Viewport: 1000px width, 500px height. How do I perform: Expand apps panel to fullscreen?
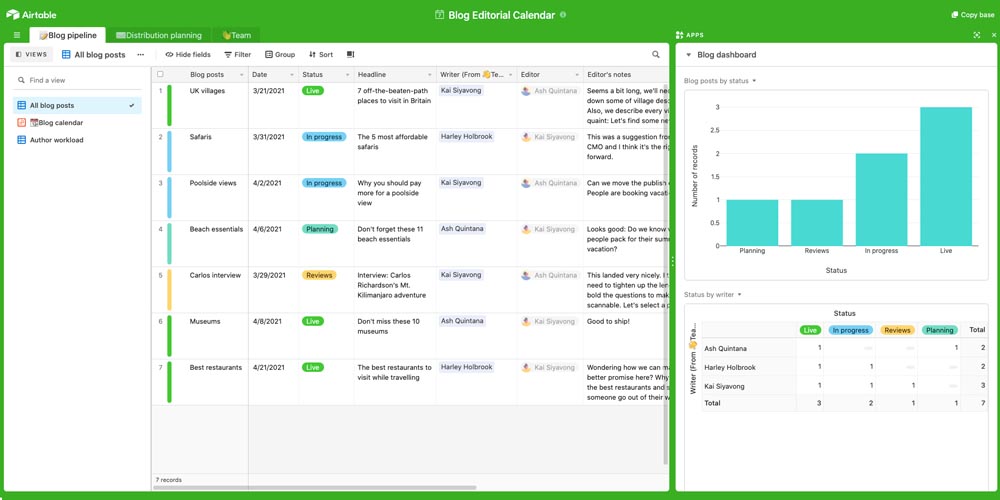click(976, 35)
